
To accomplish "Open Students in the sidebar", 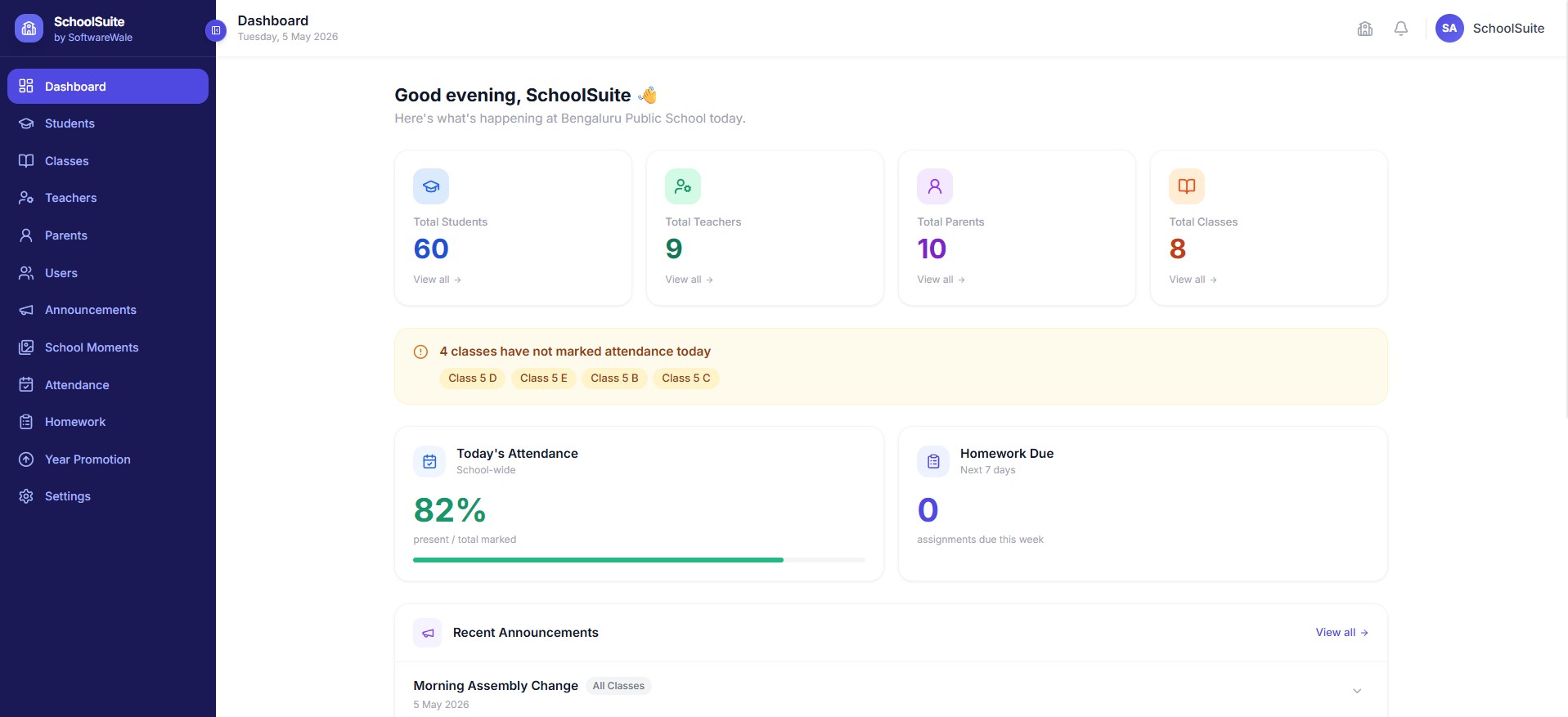I will pos(108,123).
